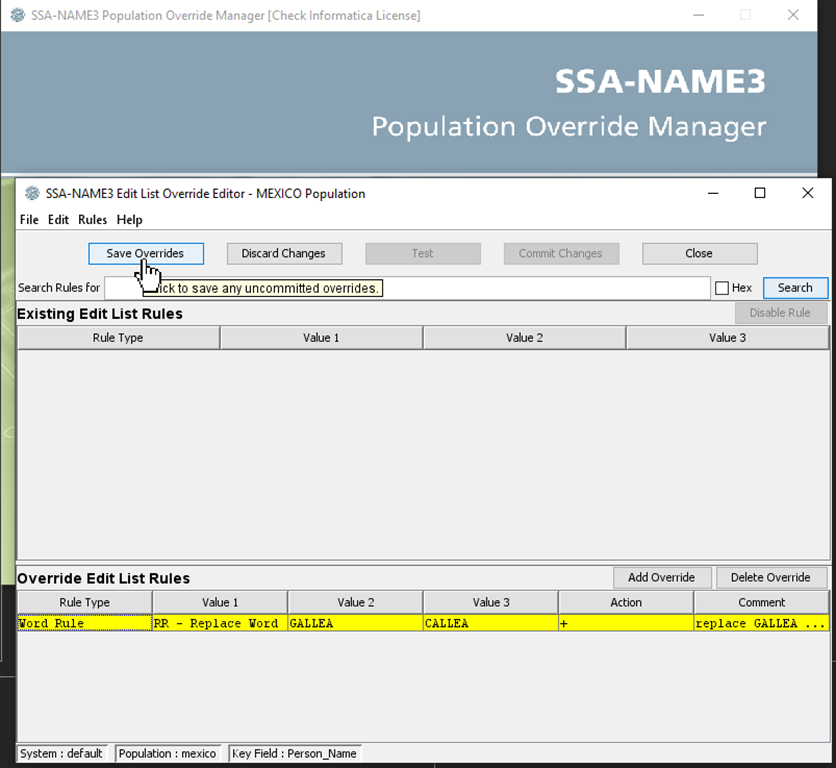Open the Rules menu
Viewport: 836px width, 768px height.
(x=93, y=220)
